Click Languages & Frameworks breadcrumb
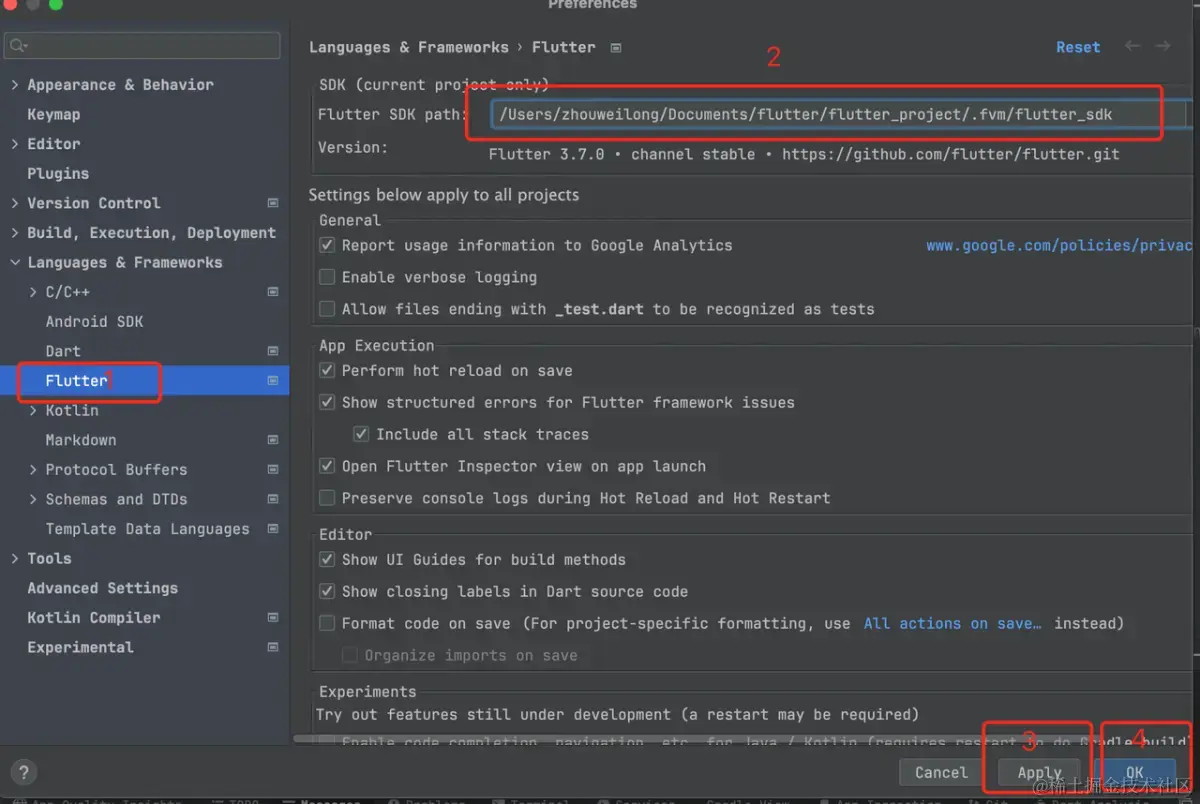Viewport: 1200px width, 804px height. point(408,47)
